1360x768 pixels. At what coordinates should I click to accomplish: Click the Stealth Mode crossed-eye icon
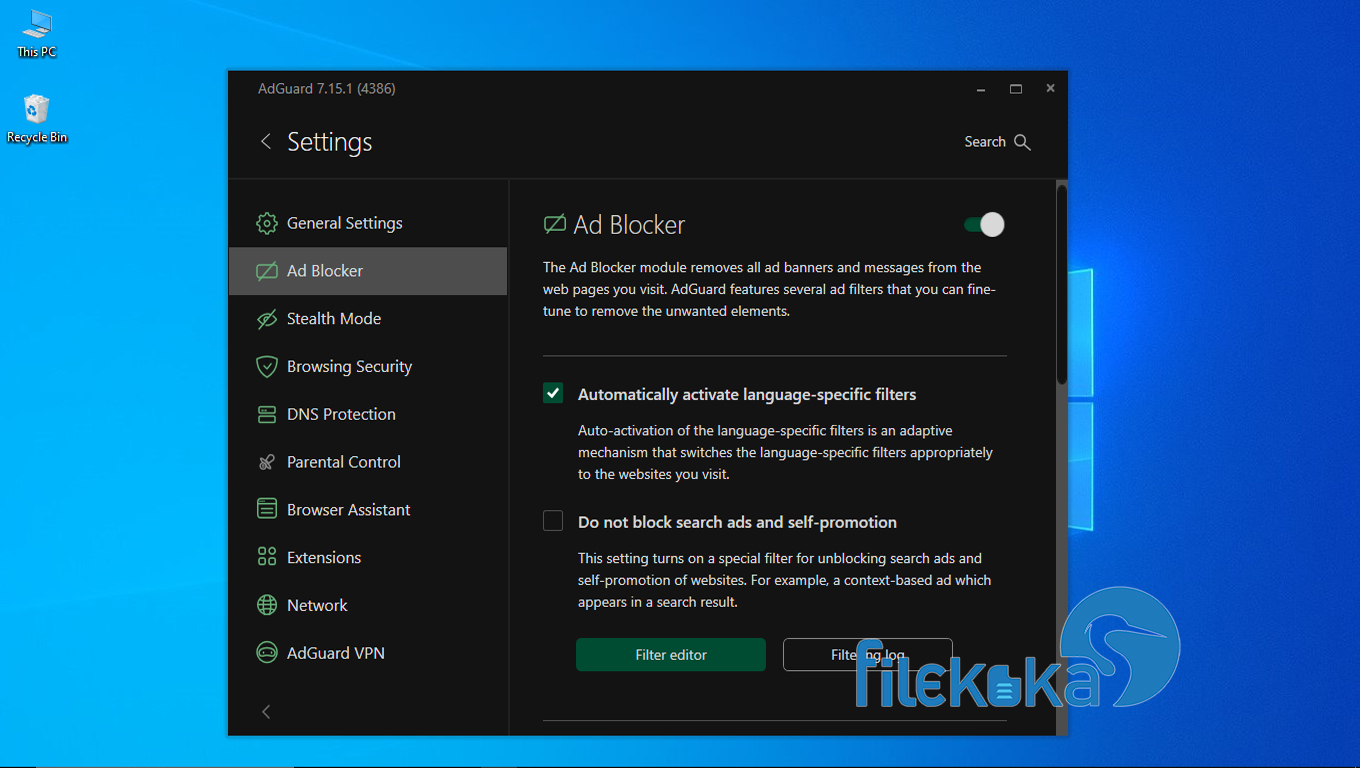[267, 319]
